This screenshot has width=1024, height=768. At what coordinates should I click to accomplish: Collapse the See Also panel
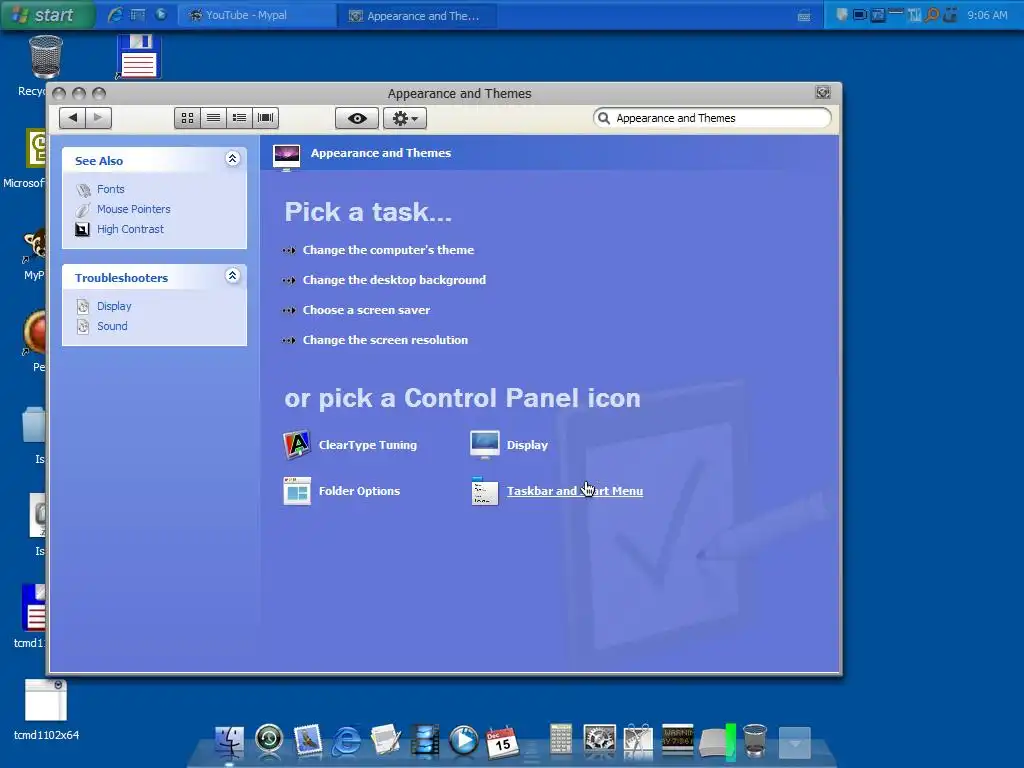point(232,159)
